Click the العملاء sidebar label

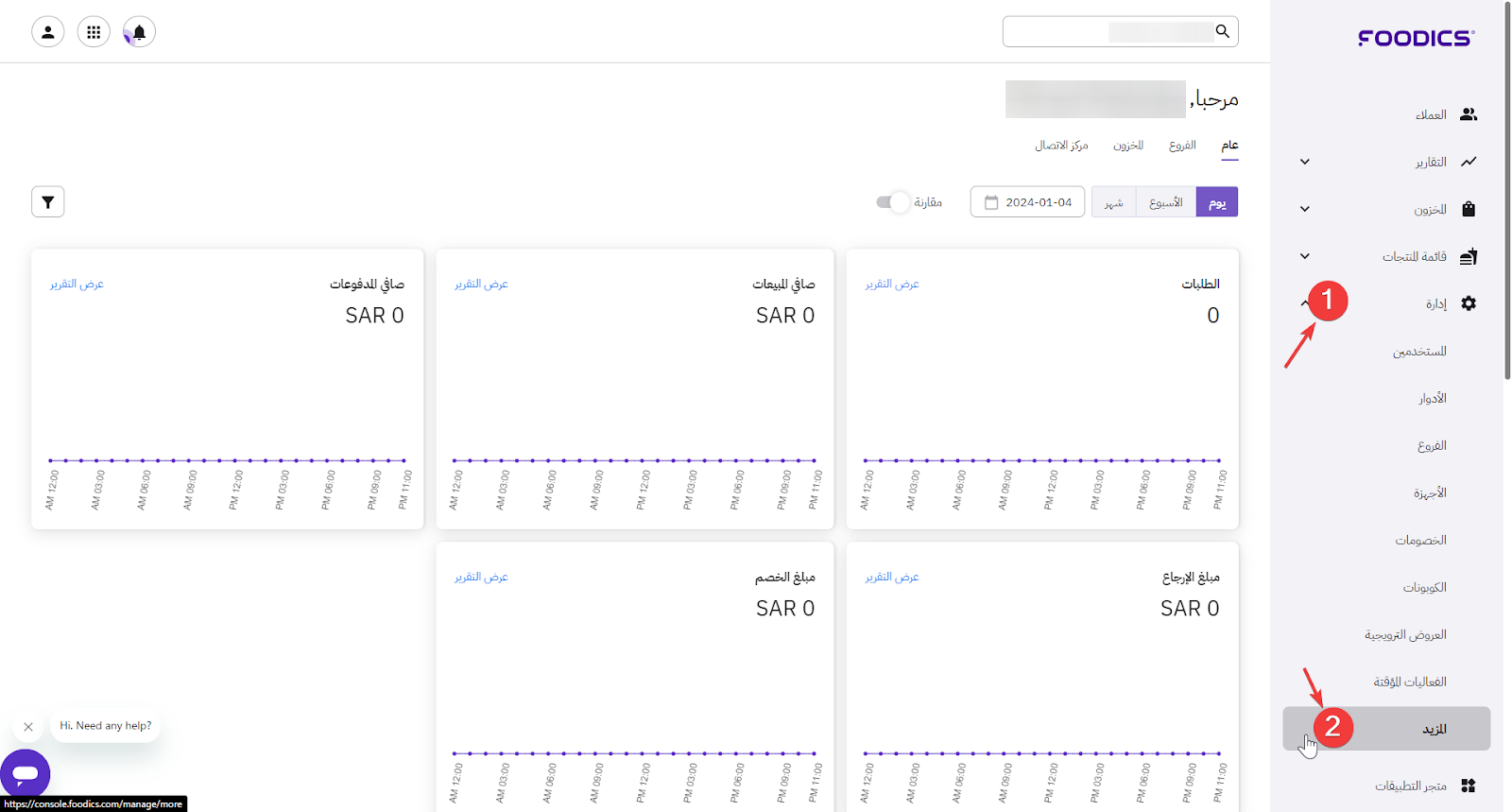coord(1431,114)
